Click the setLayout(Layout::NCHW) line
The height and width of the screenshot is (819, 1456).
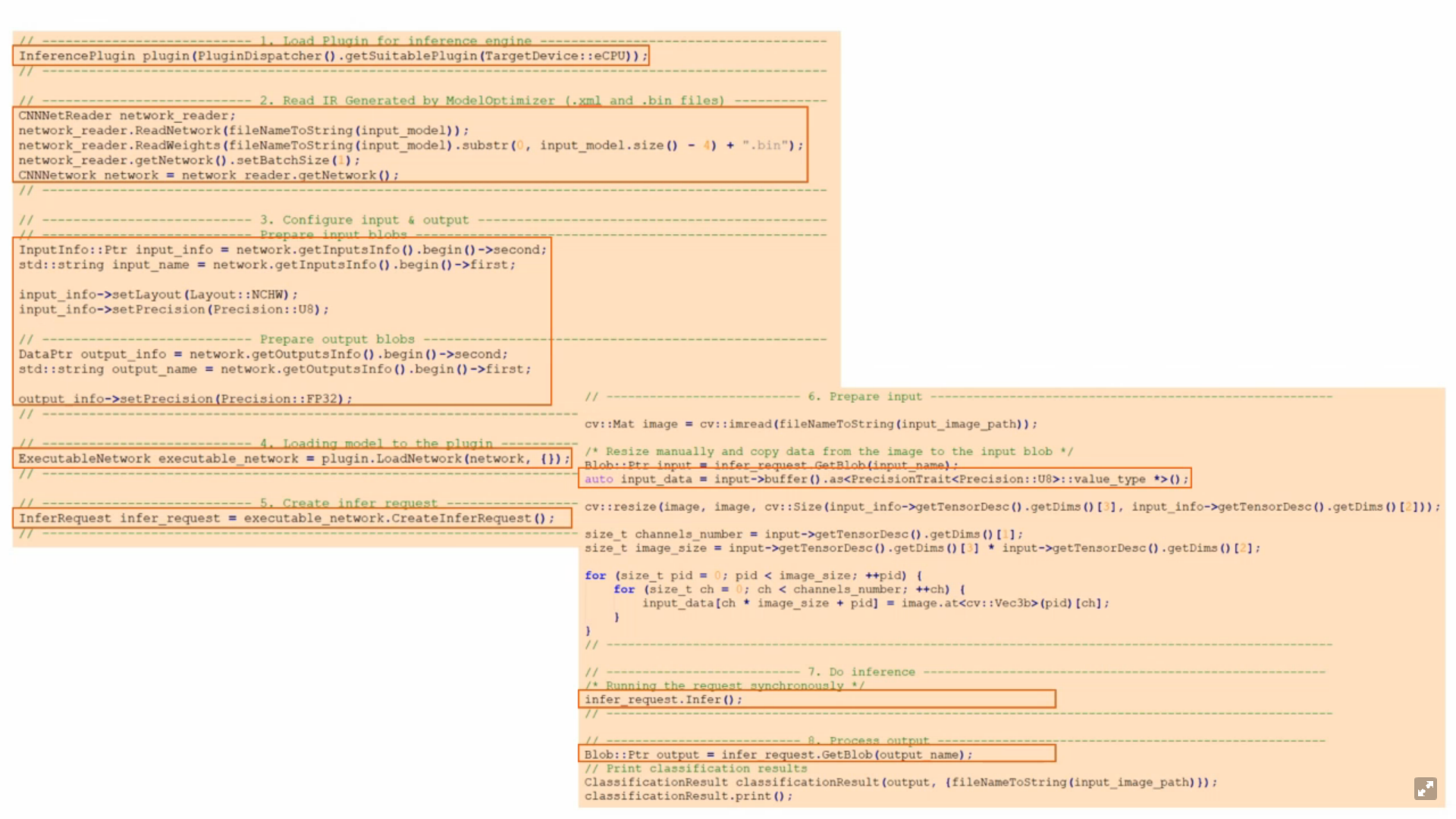[x=158, y=295]
